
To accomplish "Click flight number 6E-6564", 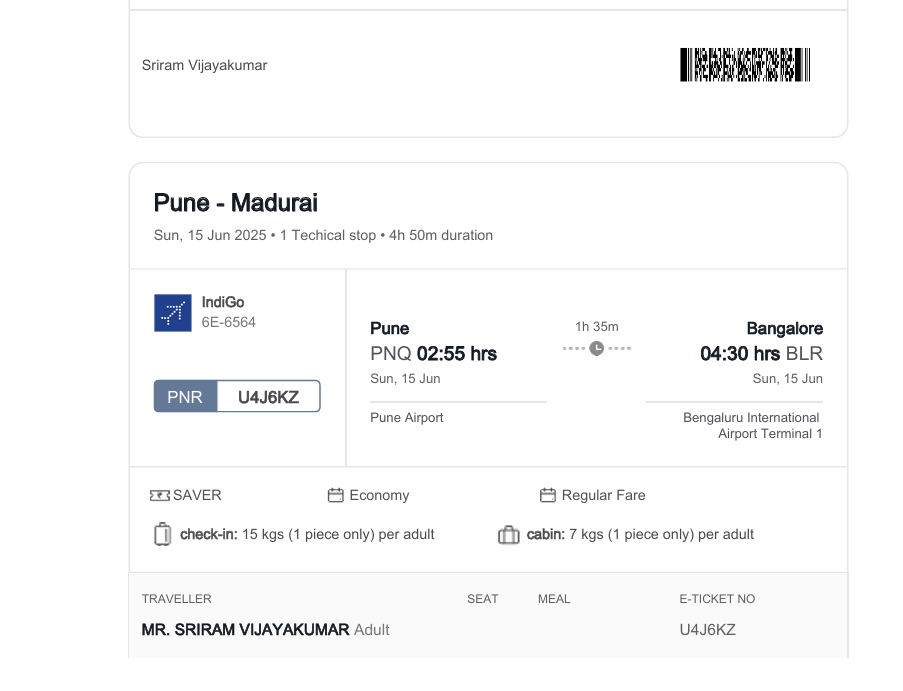I will (229, 322).
